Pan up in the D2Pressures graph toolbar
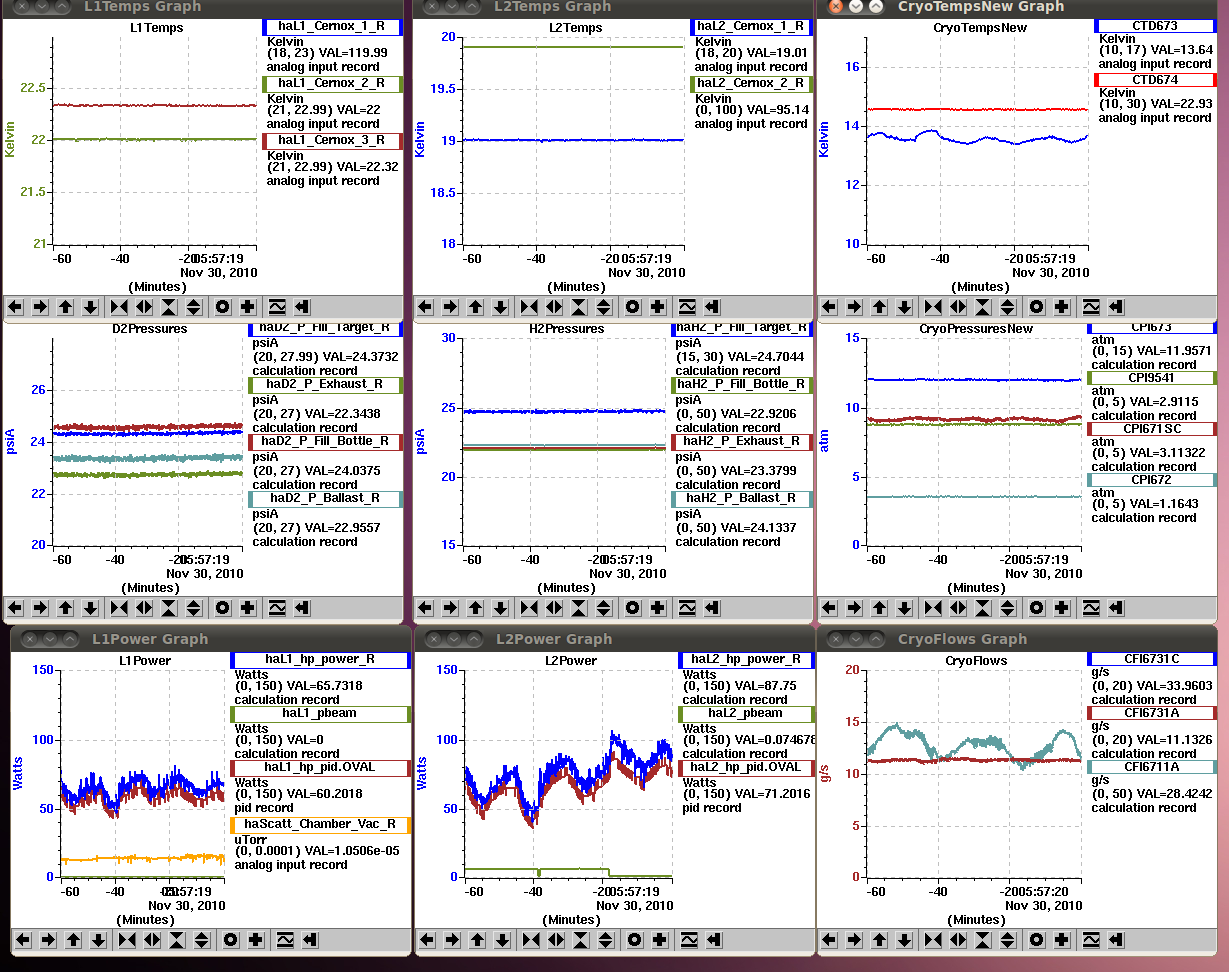Image resolution: width=1229 pixels, height=972 pixels. [x=66, y=607]
